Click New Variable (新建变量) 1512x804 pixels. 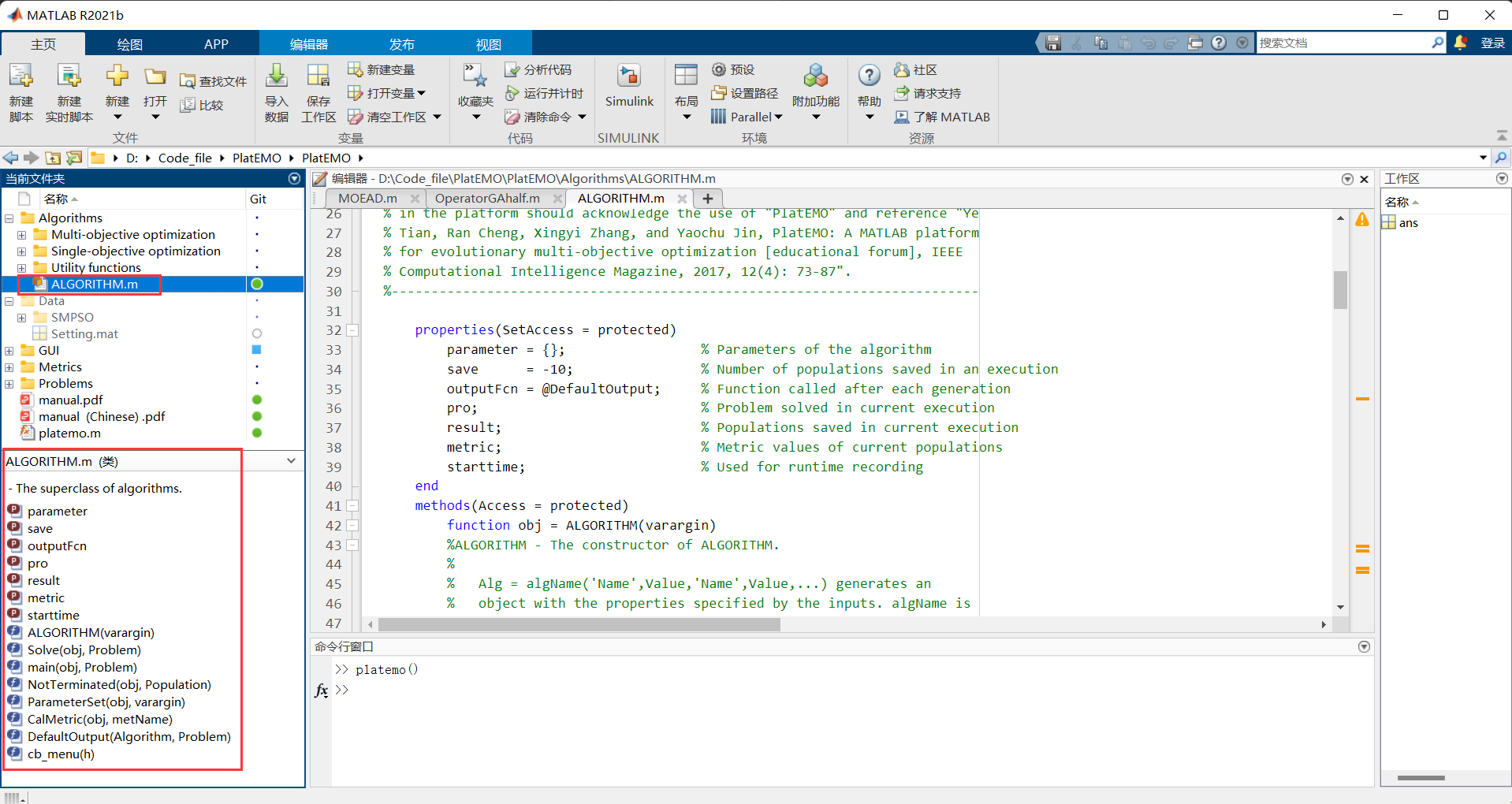tap(382, 70)
